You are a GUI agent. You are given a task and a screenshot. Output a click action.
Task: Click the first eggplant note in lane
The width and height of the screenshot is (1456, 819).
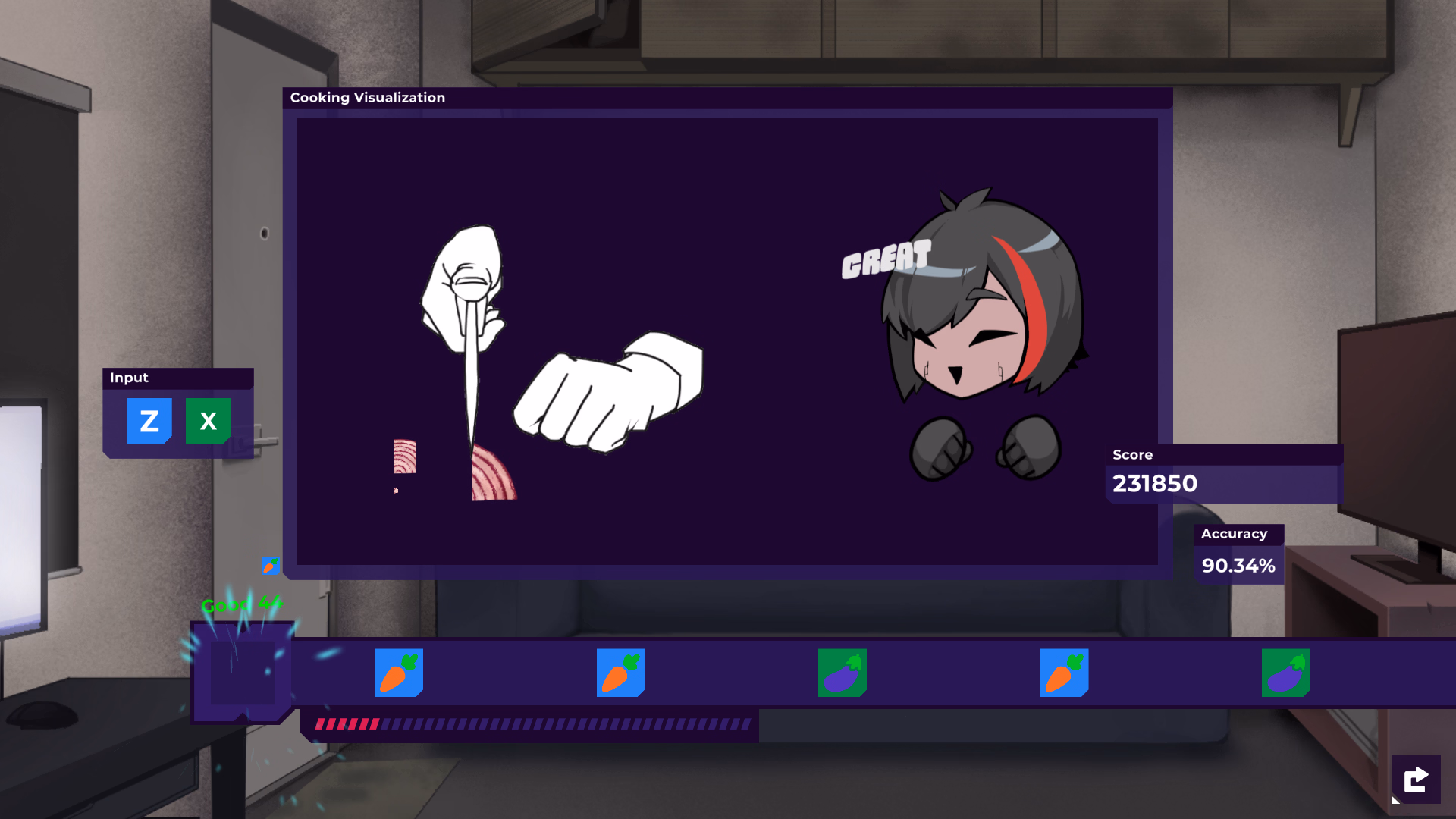[x=843, y=673]
